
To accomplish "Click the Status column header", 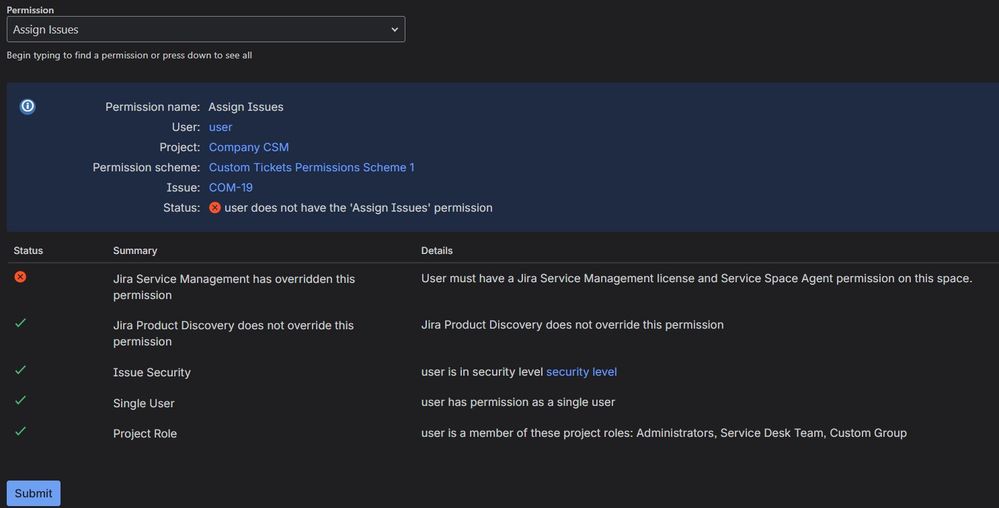I will pyautogui.click(x=28, y=250).
